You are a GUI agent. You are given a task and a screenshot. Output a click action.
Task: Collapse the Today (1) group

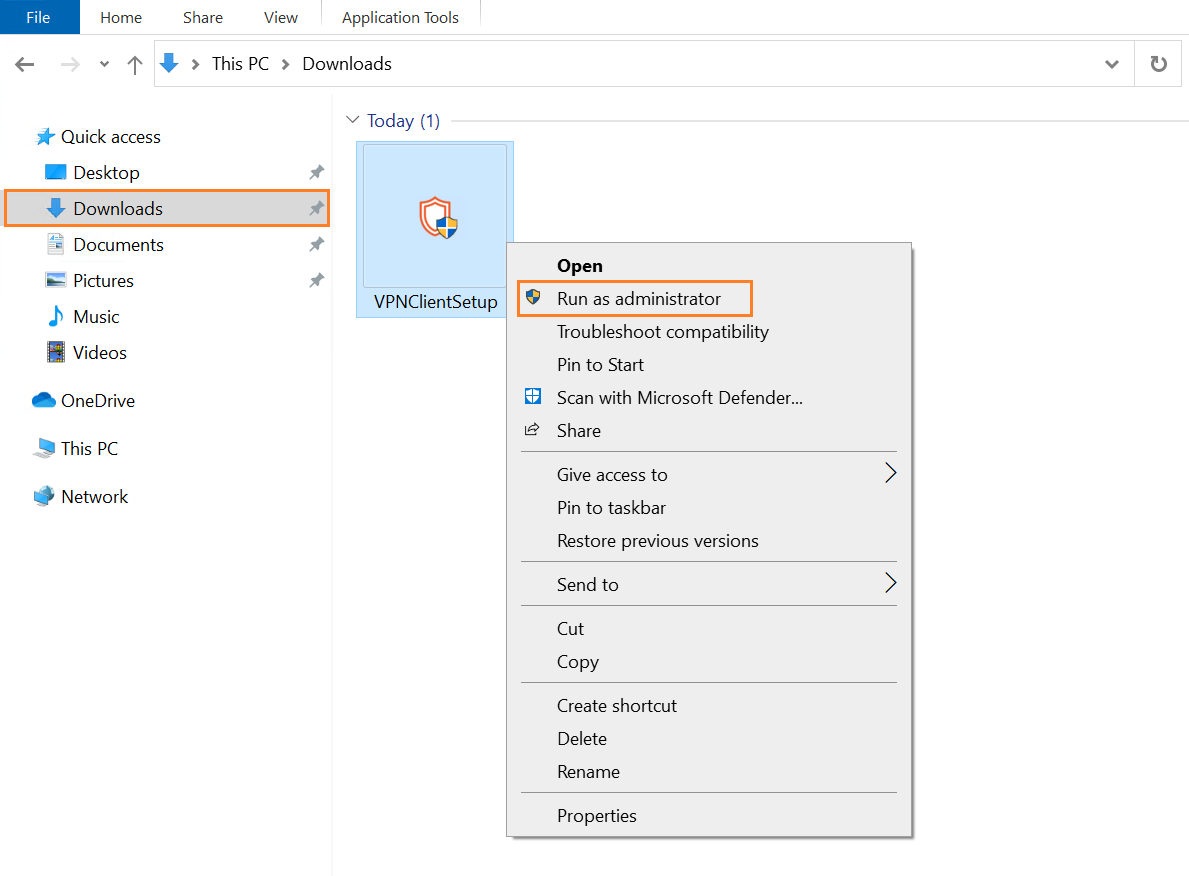point(353,120)
